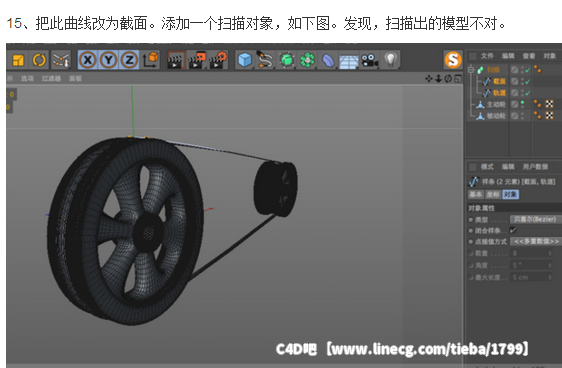The width and height of the screenshot is (562, 368).
Task: Toggle 扫描 green enable checkmark
Action: tap(528, 70)
